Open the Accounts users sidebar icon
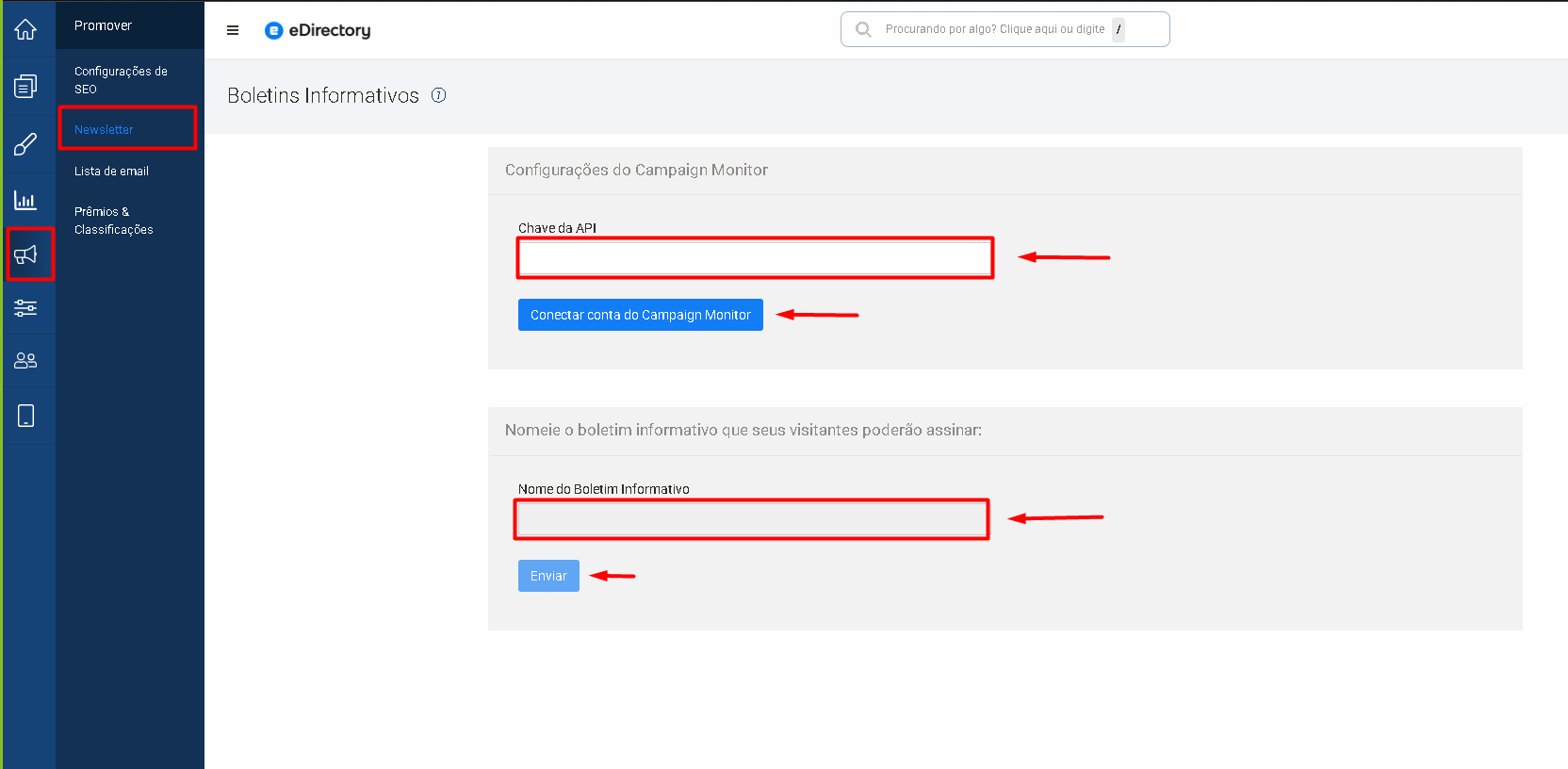The width and height of the screenshot is (1568, 769). (x=25, y=360)
